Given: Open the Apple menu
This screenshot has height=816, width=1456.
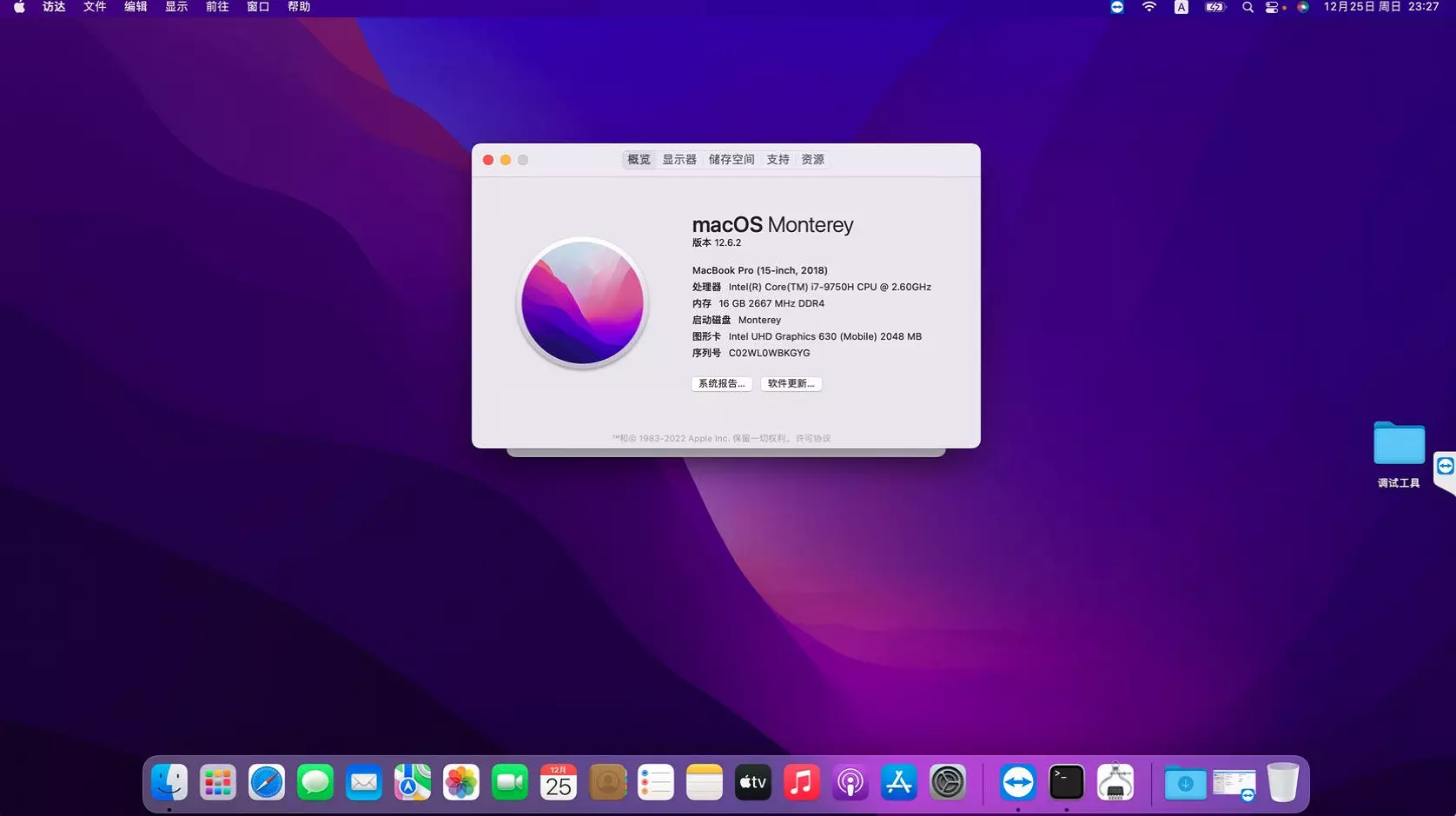Looking at the screenshot, I should (19, 7).
